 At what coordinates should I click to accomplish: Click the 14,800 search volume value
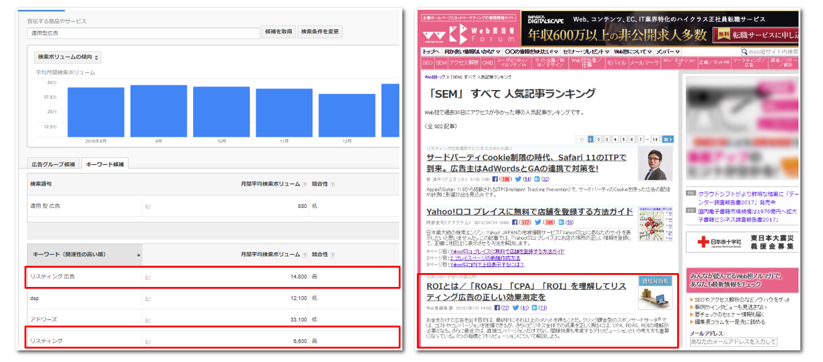[298, 276]
